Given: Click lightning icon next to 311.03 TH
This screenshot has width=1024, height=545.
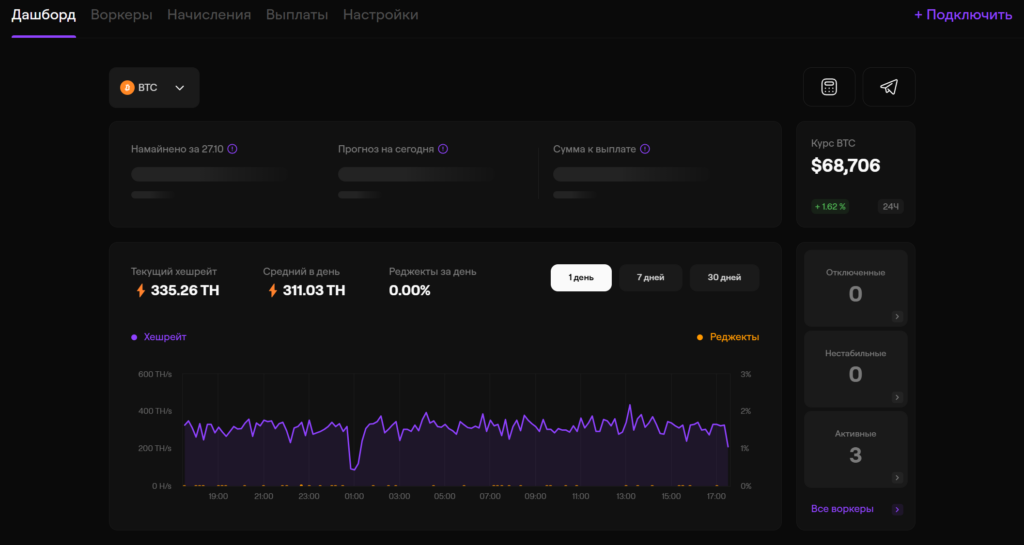Looking at the screenshot, I should [272, 291].
